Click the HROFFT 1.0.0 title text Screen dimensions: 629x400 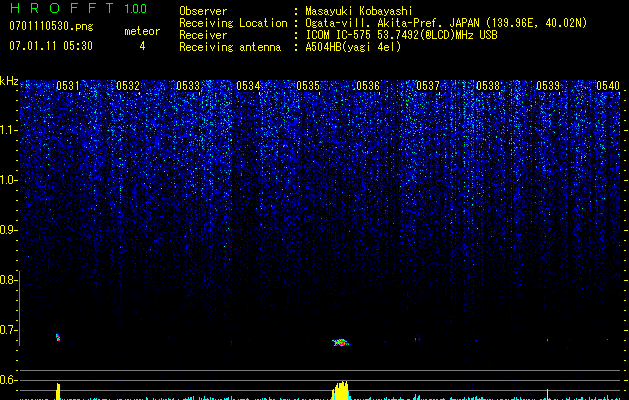click(x=78, y=8)
